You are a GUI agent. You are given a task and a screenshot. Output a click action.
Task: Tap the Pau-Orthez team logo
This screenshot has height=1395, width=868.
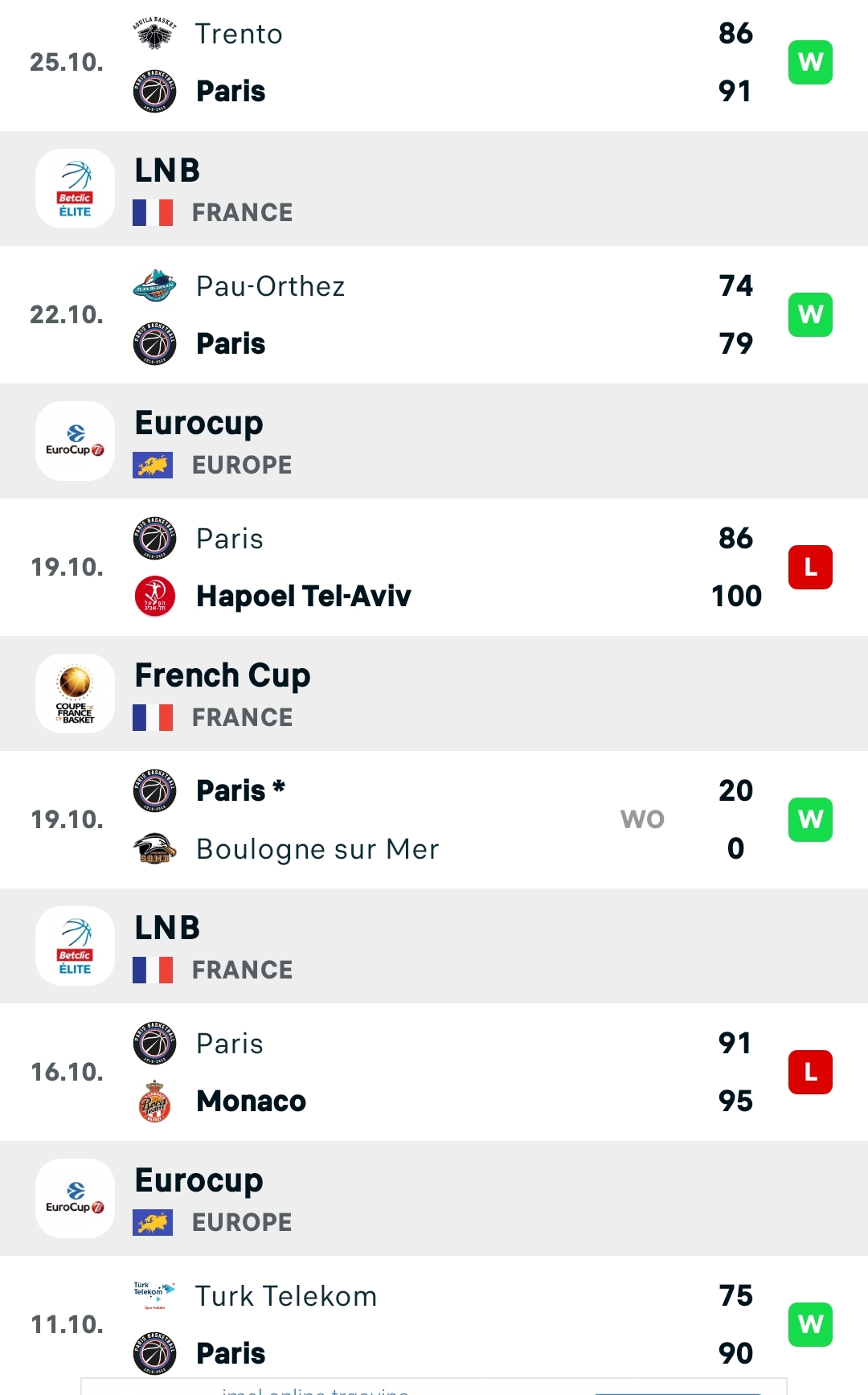tap(154, 286)
